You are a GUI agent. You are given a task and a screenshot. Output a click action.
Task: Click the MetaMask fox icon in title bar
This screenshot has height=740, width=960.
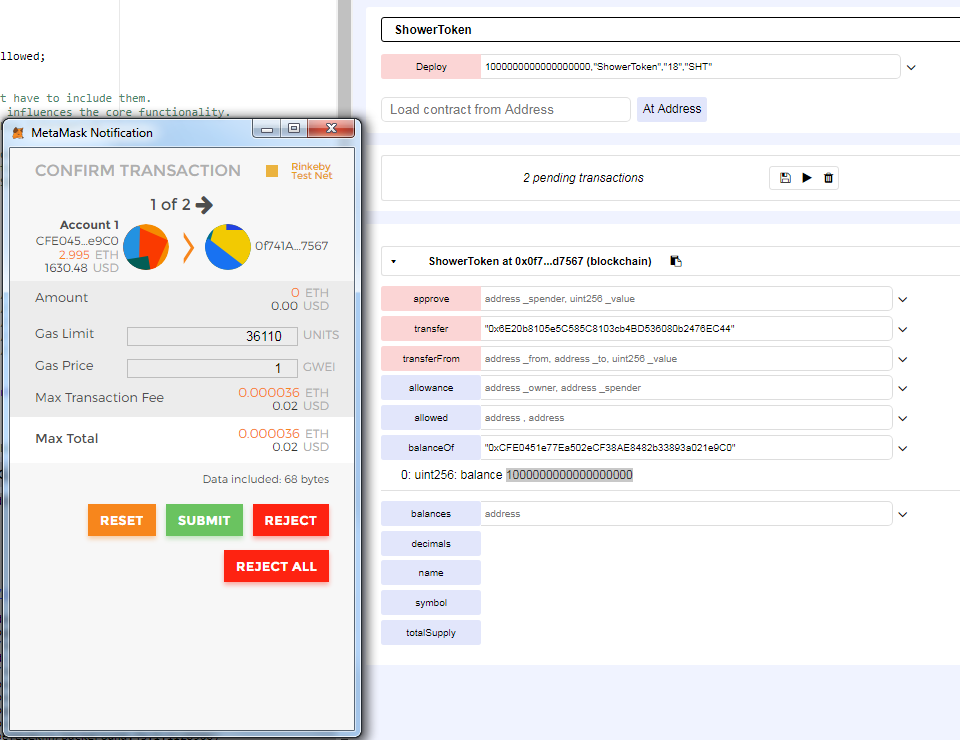tap(18, 133)
